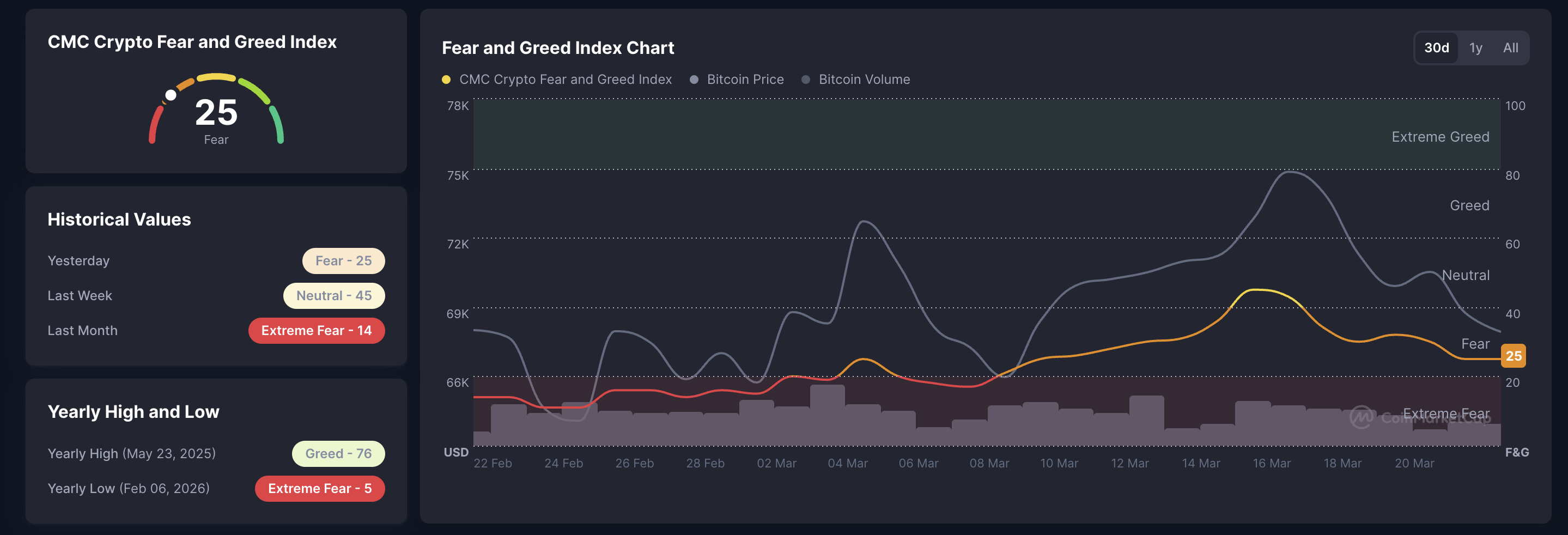Click the yellow legend dot for Fear and Greed
Viewport: 1568px width, 535px height.
(446, 80)
